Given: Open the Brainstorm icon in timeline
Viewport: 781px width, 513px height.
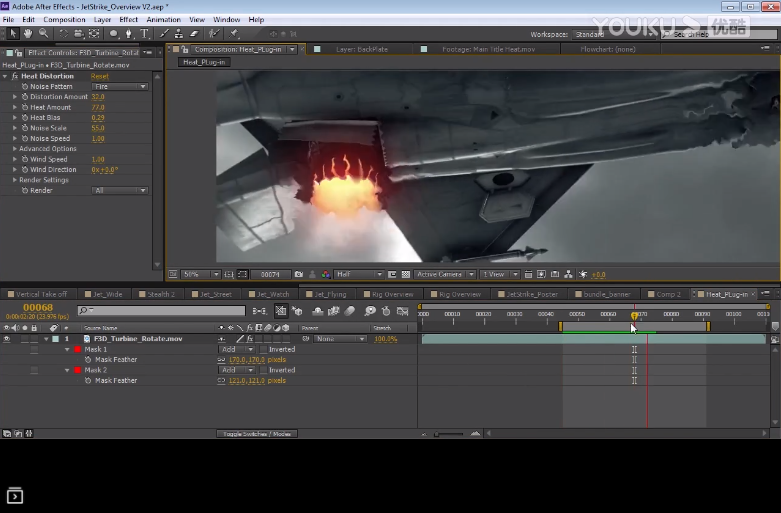Looking at the screenshot, I should tap(370, 311).
